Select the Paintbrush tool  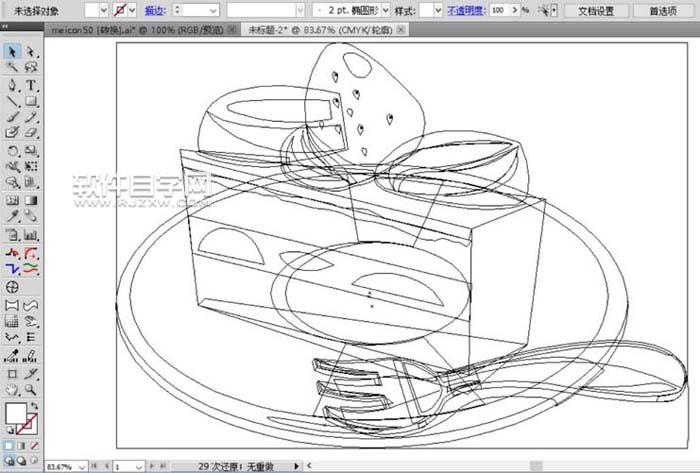[x=12, y=117]
